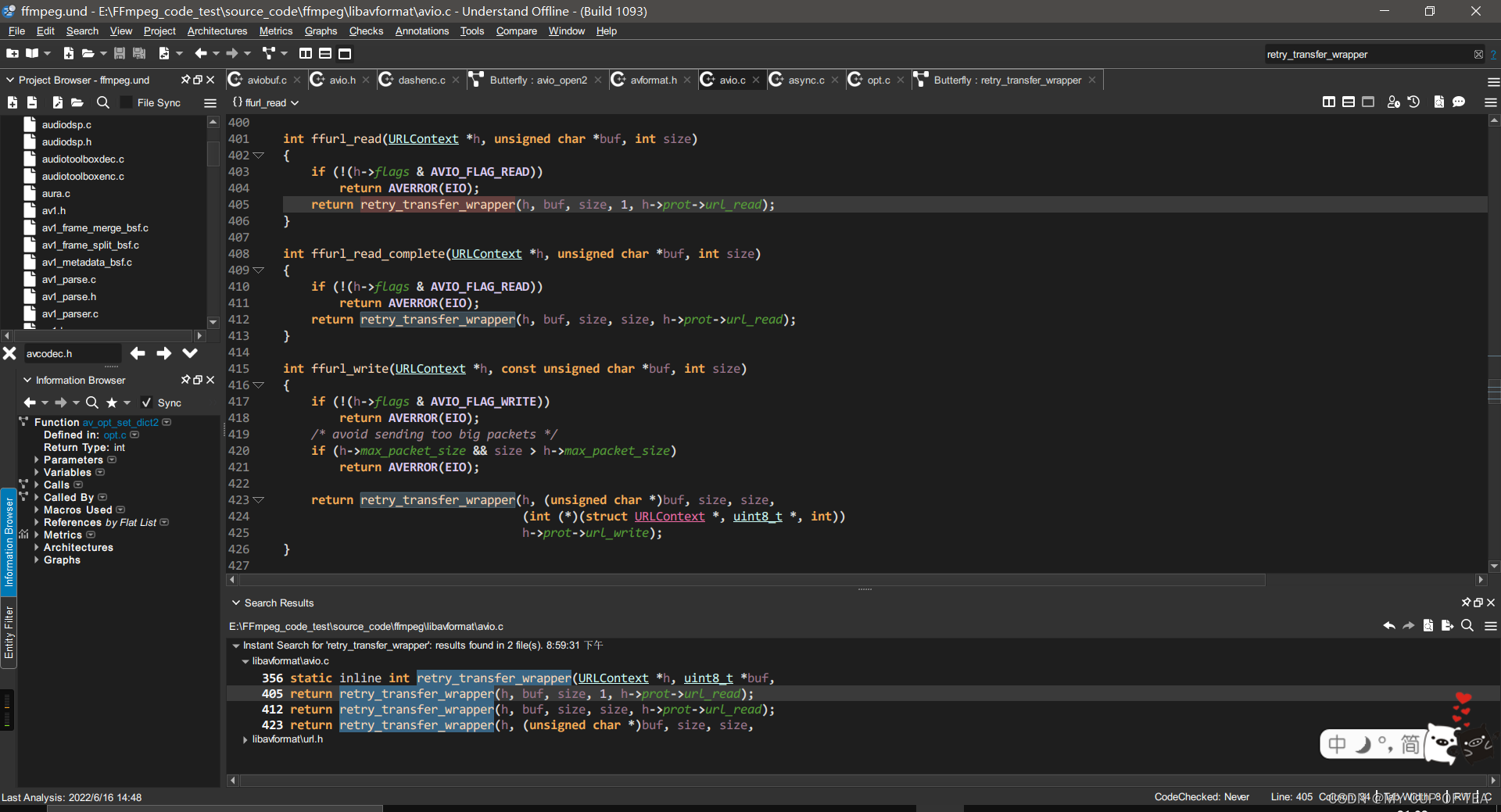Collapse code fold at line 402
The height and width of the screenshot is (812, 1501).
pos(259,156)
